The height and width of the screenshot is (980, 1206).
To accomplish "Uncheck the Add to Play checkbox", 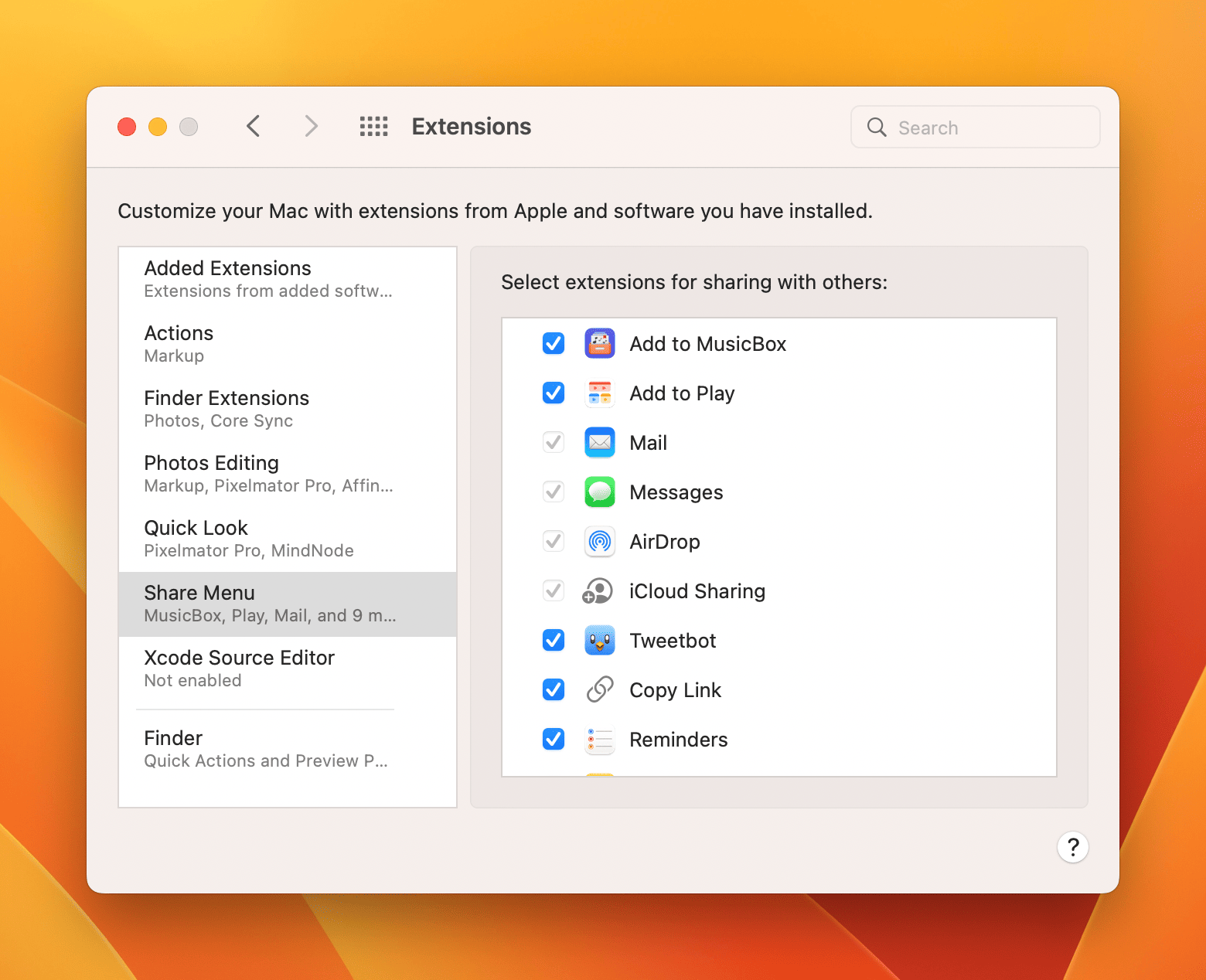I will coord(554,393).
